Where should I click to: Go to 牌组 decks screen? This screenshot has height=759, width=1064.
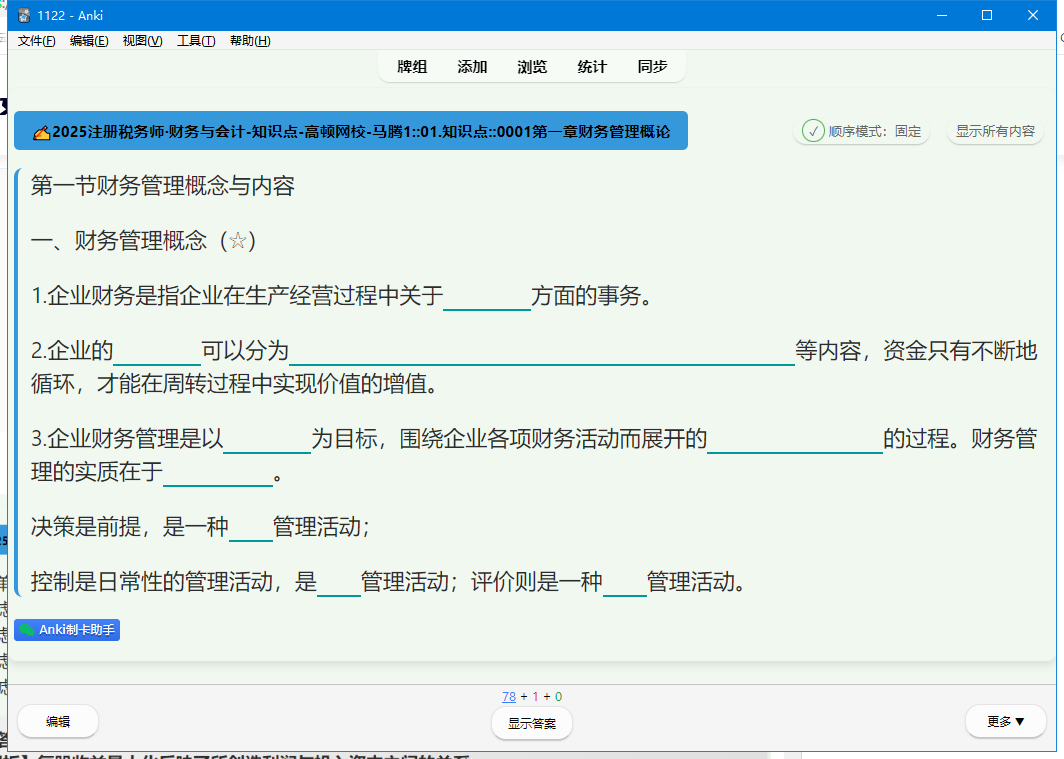click(x=412, y=66)
